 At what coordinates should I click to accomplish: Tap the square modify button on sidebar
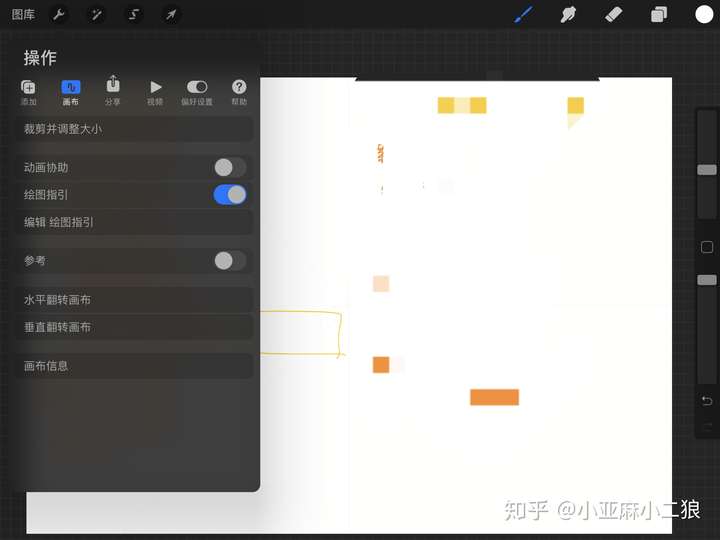coord(707,247)
